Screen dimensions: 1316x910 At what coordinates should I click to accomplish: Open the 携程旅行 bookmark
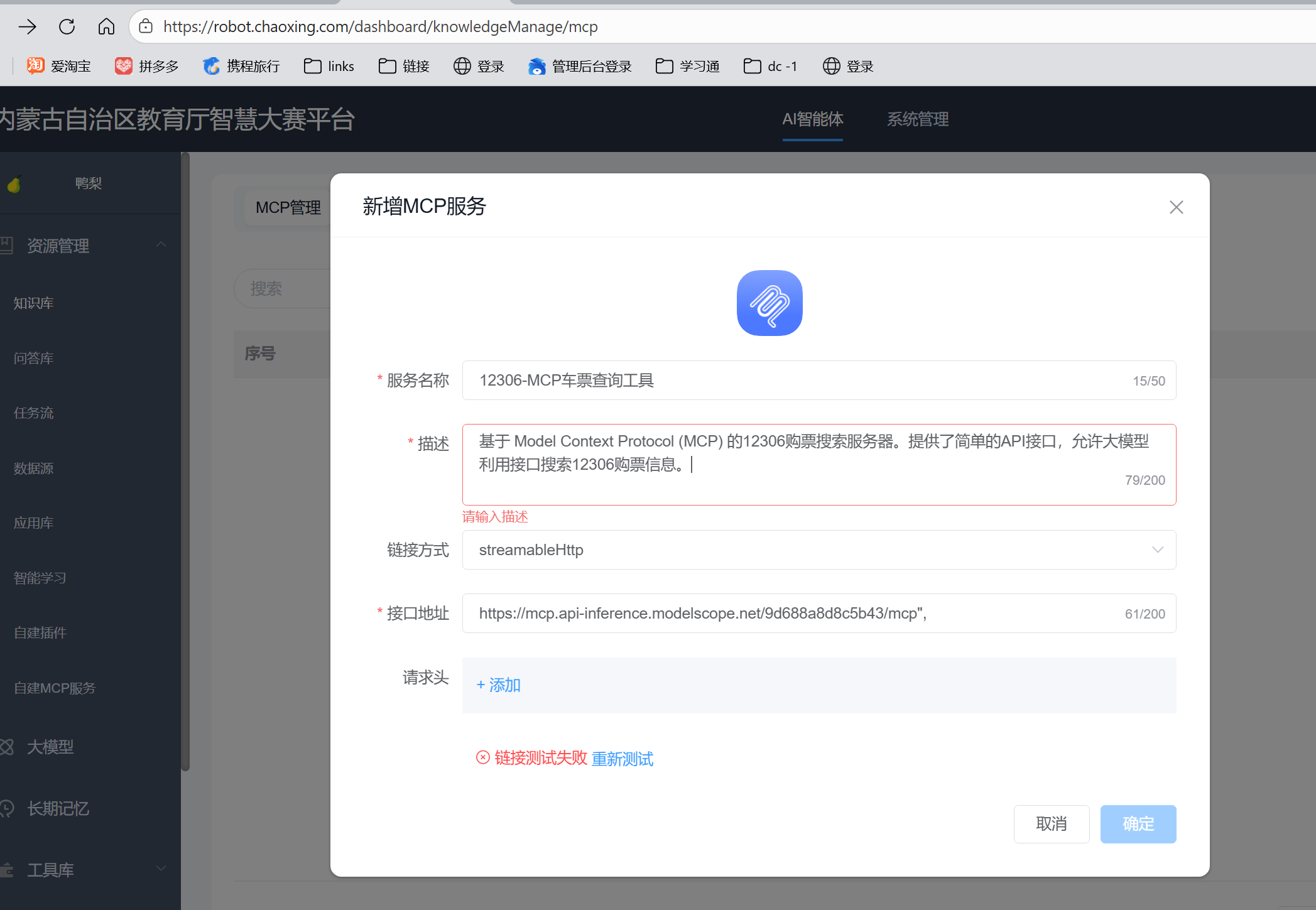241,66
